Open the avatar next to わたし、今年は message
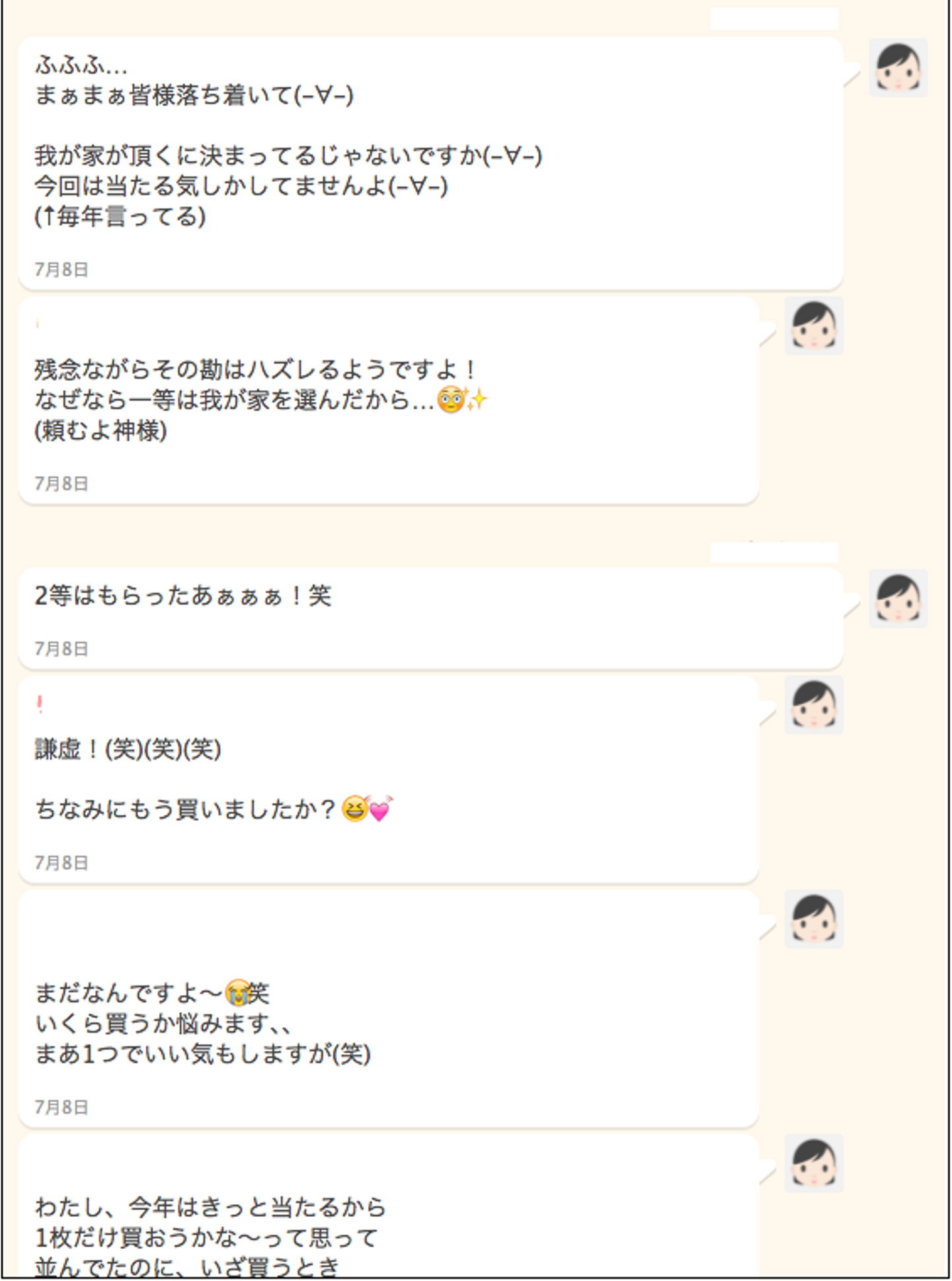 (813, 1163)
